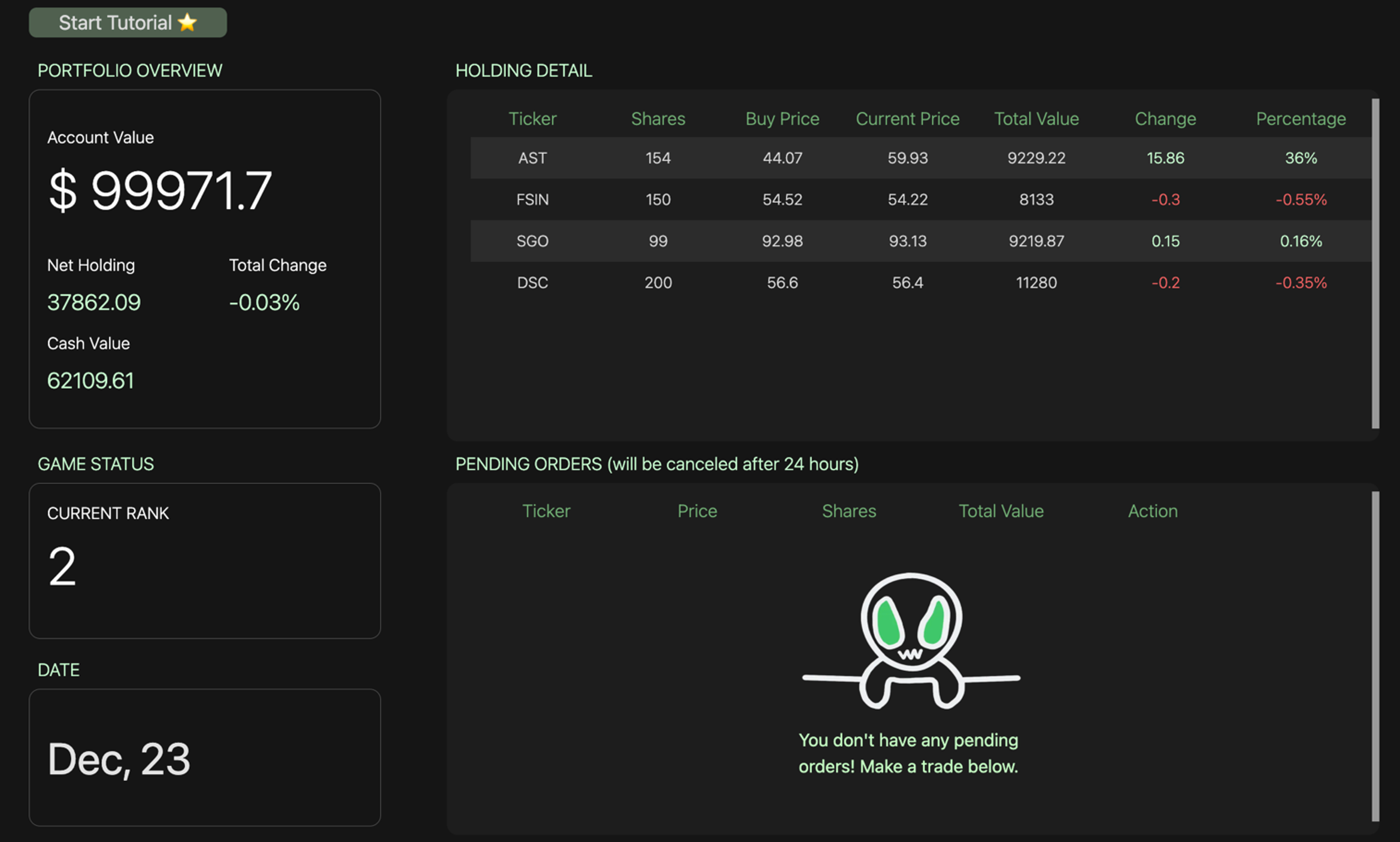The width and height of the screenshot is (1400, 842).
Task: Select the DSC holding row
Action: tap(838, 282)
